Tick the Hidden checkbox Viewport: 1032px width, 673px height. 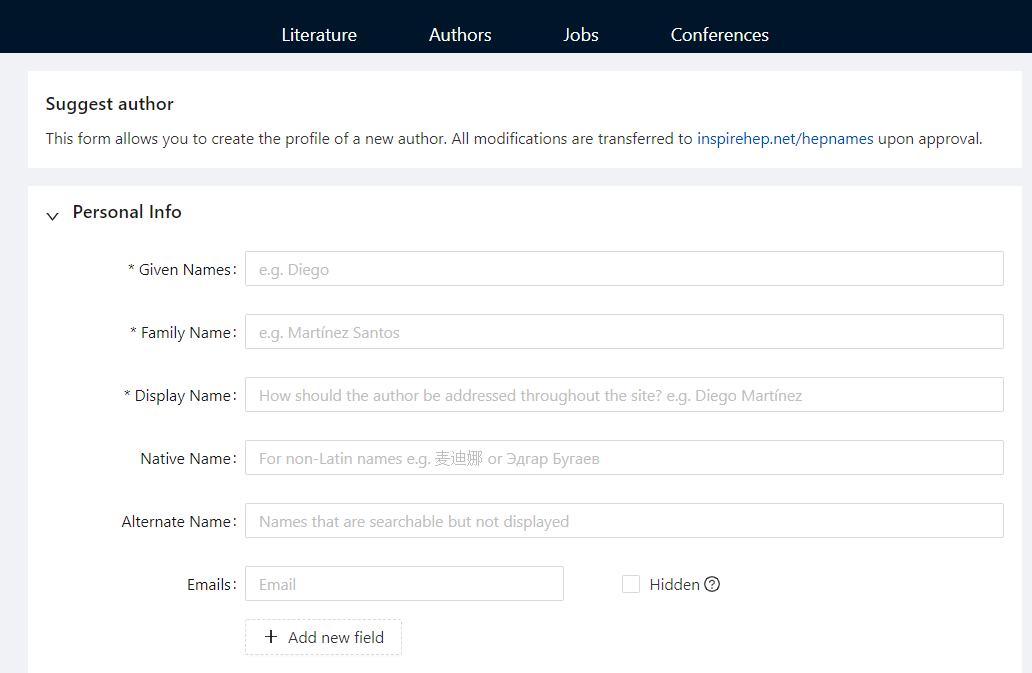(x=631, y=584)
